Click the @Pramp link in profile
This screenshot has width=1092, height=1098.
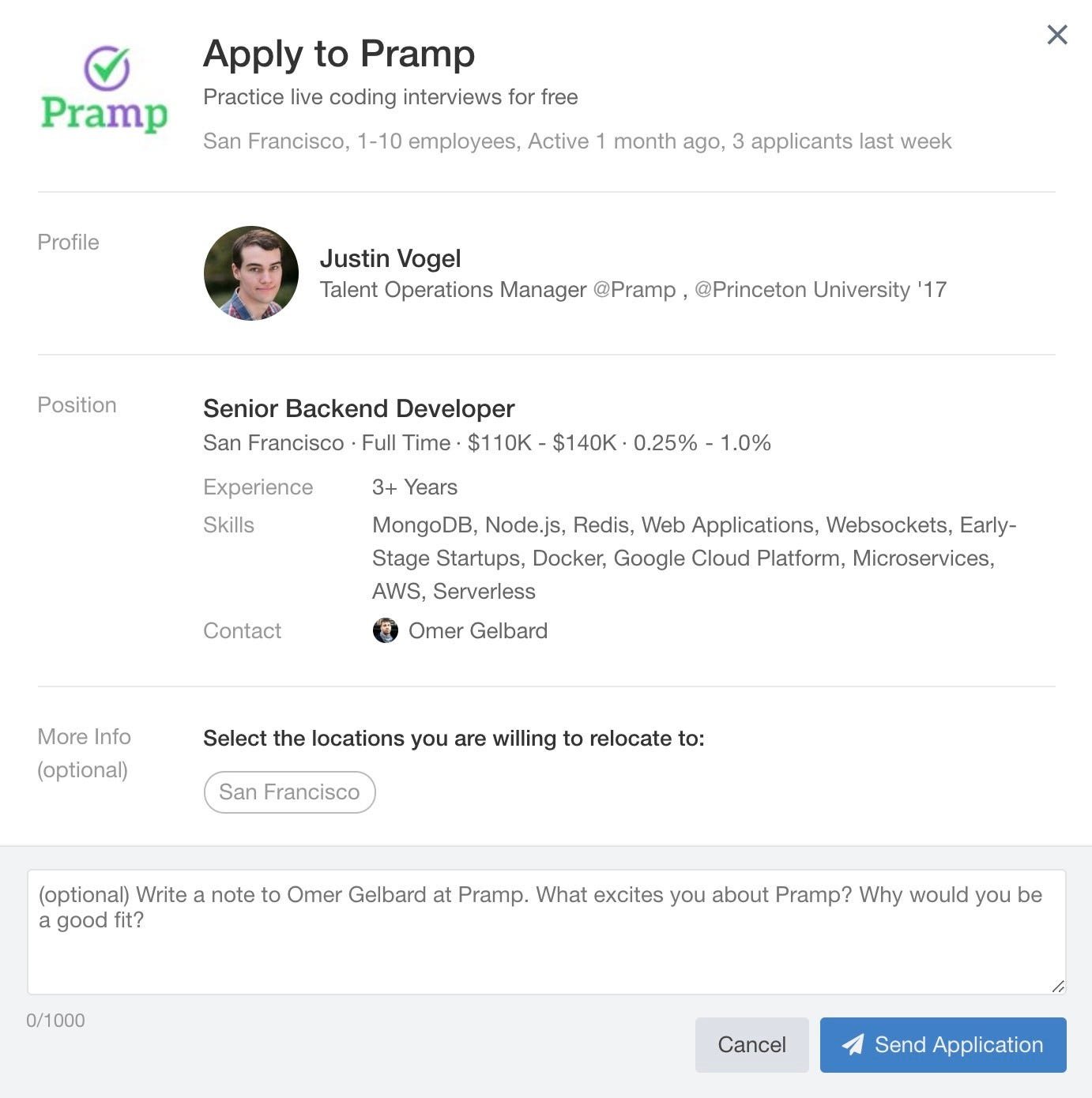click(634, 290)
